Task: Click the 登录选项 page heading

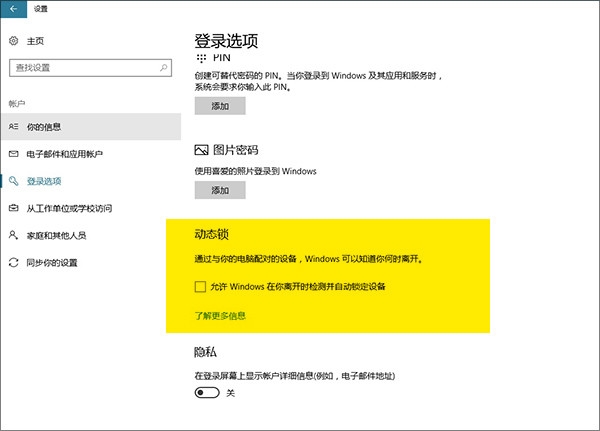Action: coord(225,41)
